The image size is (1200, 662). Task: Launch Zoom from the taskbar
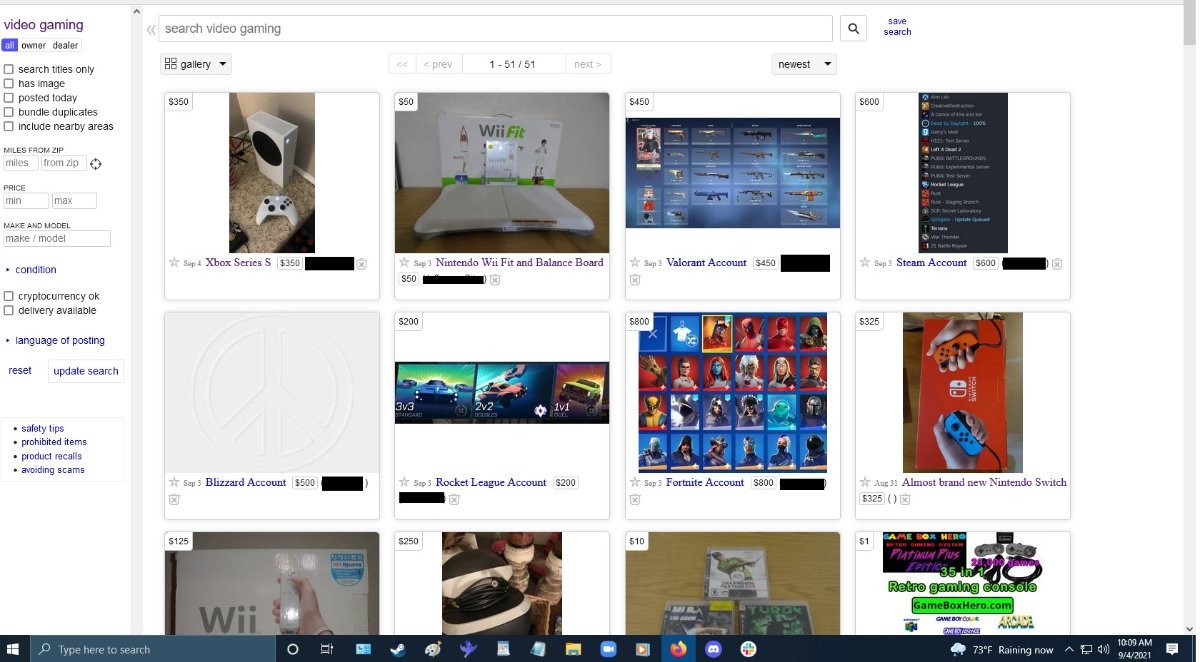607,649
